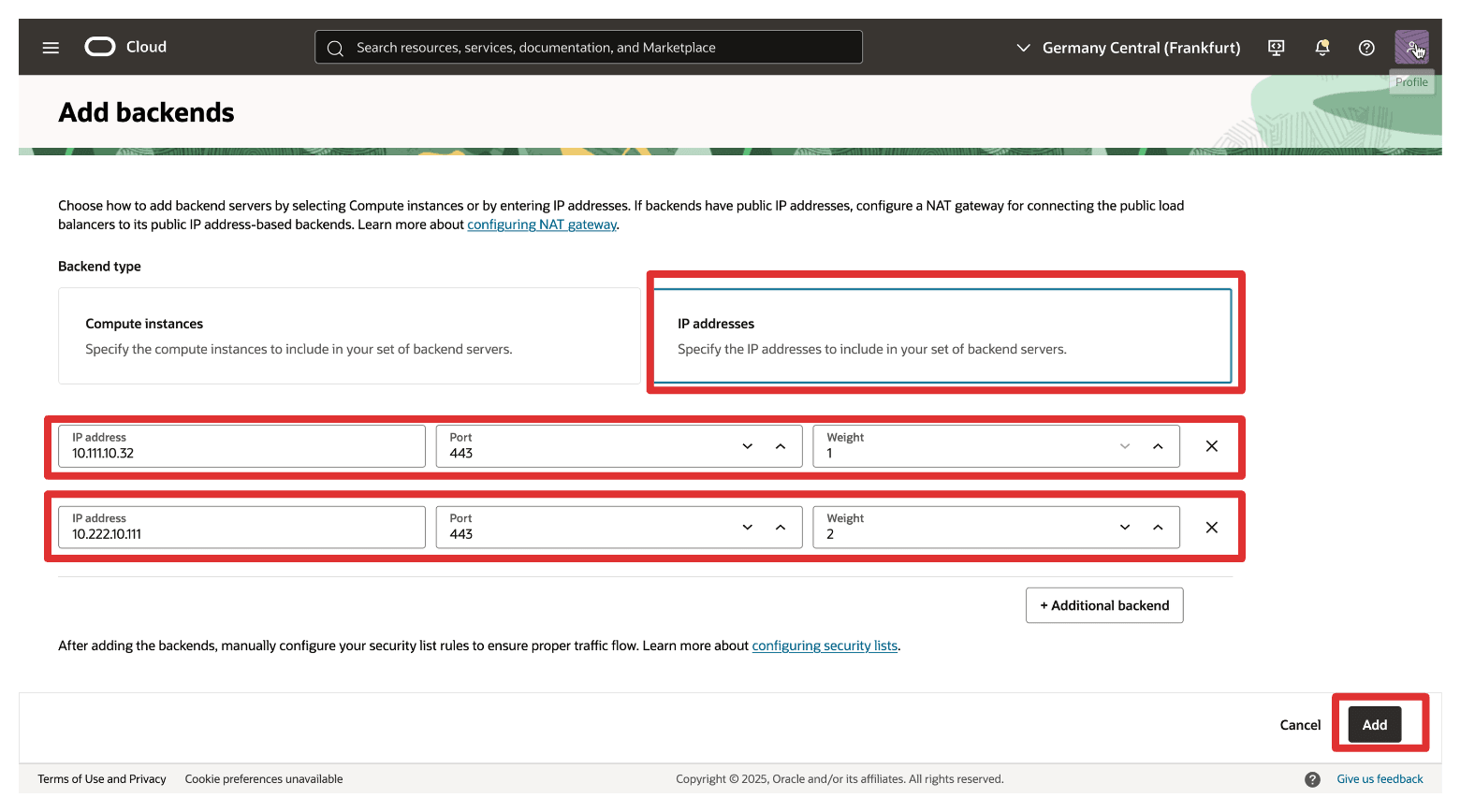Screen dimensions: 1460x812
Task: Increase port for 10.111.10.32 backend
Action: pyautogui.click(x=781, y=446)
